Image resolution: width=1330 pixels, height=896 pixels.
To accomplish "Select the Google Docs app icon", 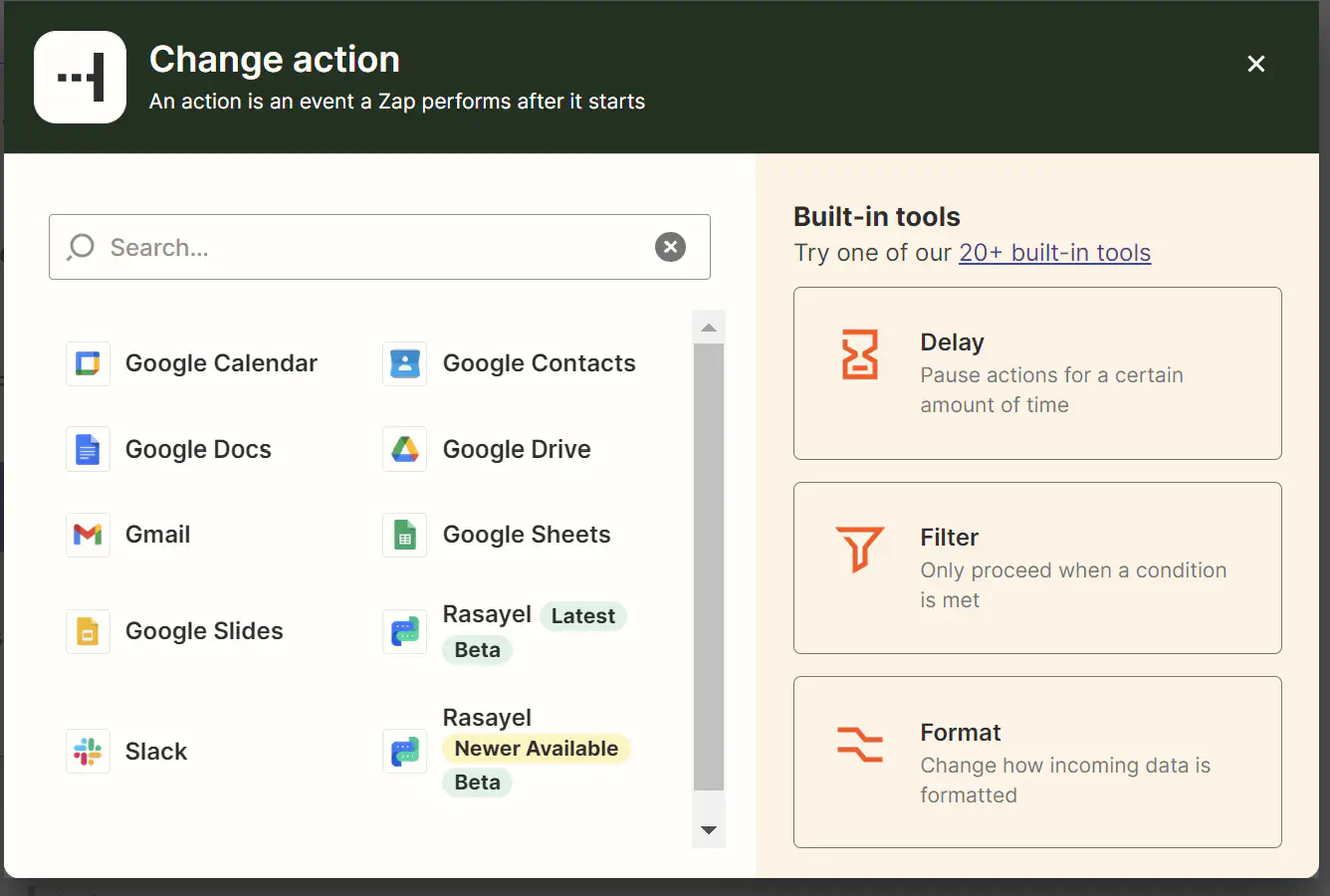I will [88, 449].
